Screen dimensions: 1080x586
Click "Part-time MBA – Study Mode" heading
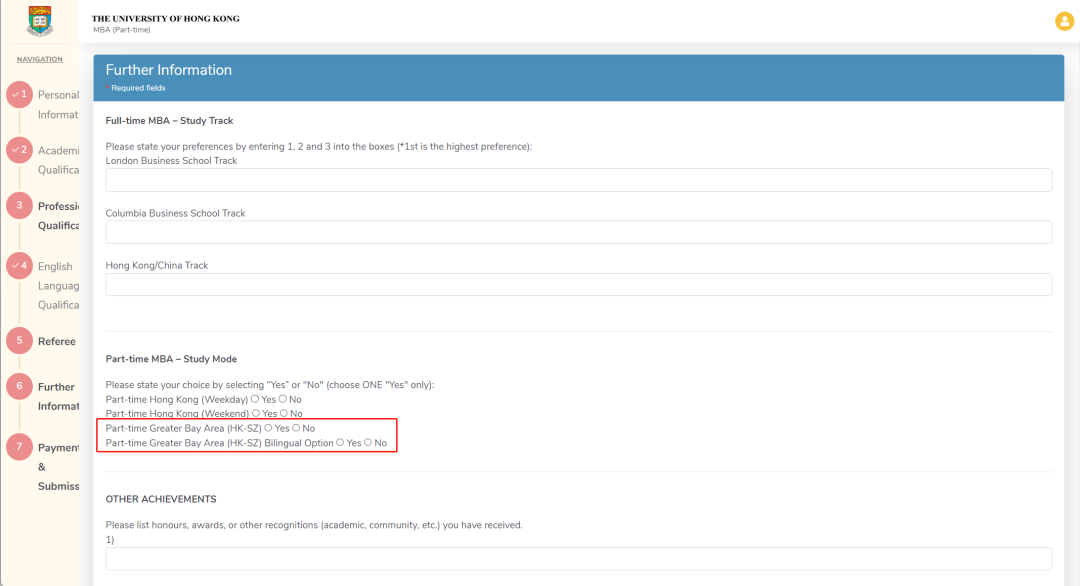coord(171,359)
